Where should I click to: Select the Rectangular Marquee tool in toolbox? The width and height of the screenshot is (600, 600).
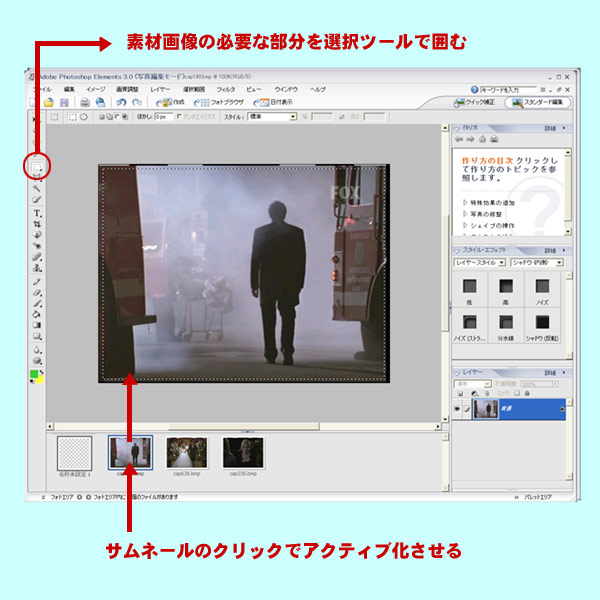point(37,167)
